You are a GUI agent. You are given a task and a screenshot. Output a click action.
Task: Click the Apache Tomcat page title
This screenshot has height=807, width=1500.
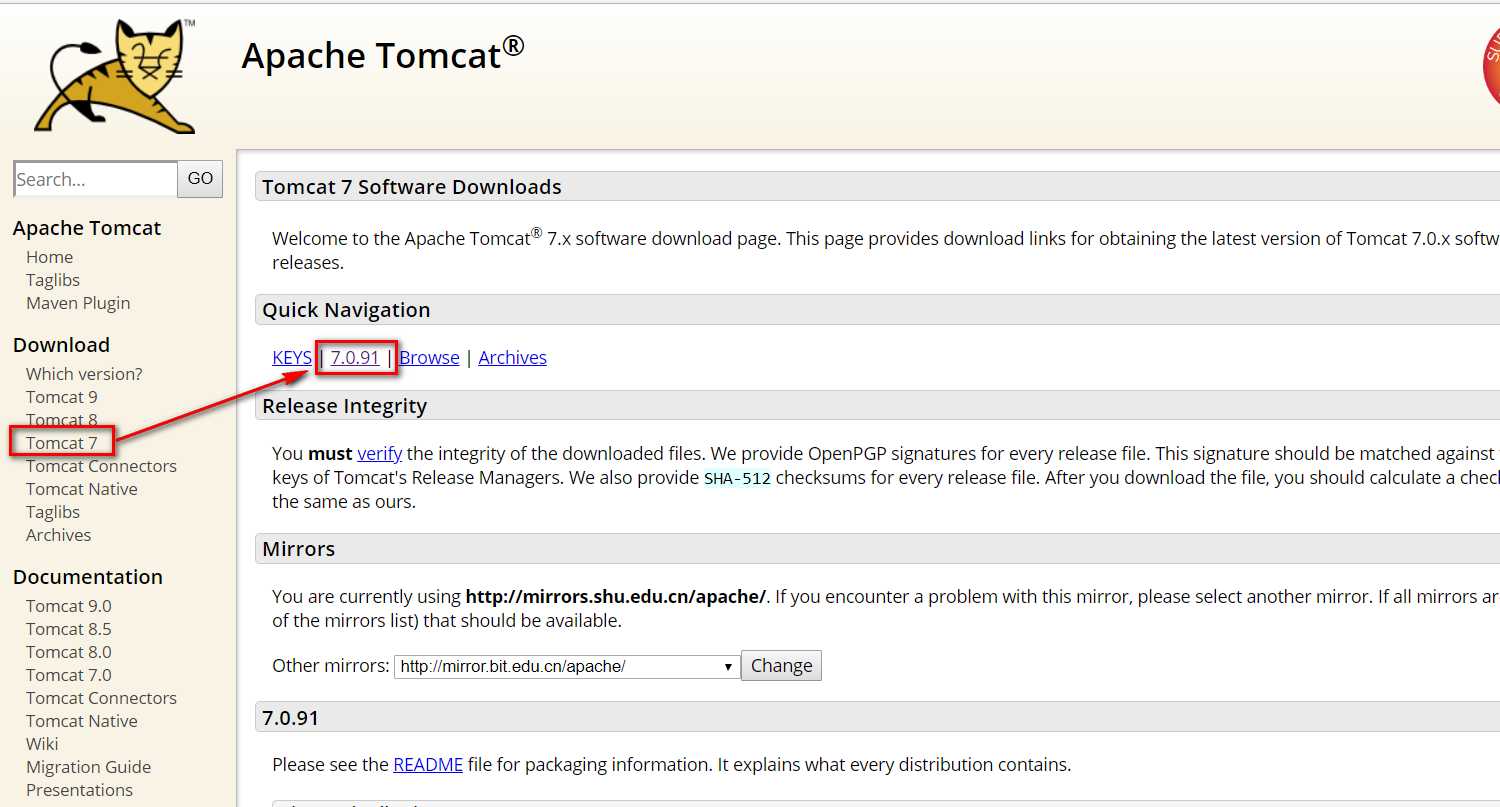(x=383, y=53)
